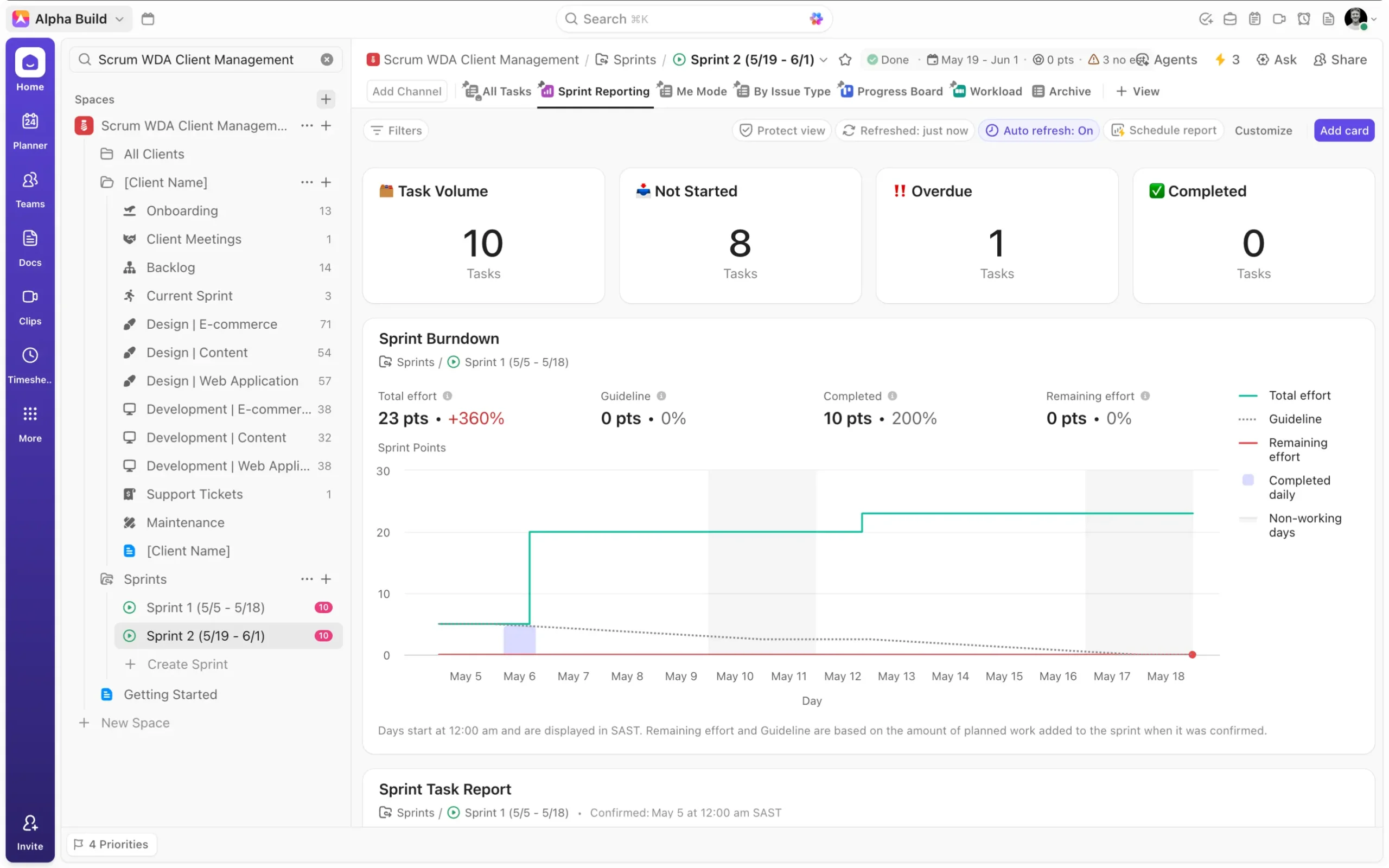Toggle Protect view option
Screen dimensions: 1389x868
click(782, 130)
